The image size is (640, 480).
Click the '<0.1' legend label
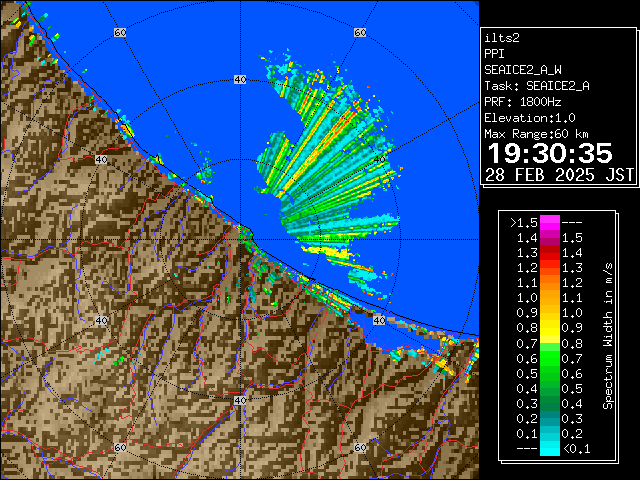point(576,449)
